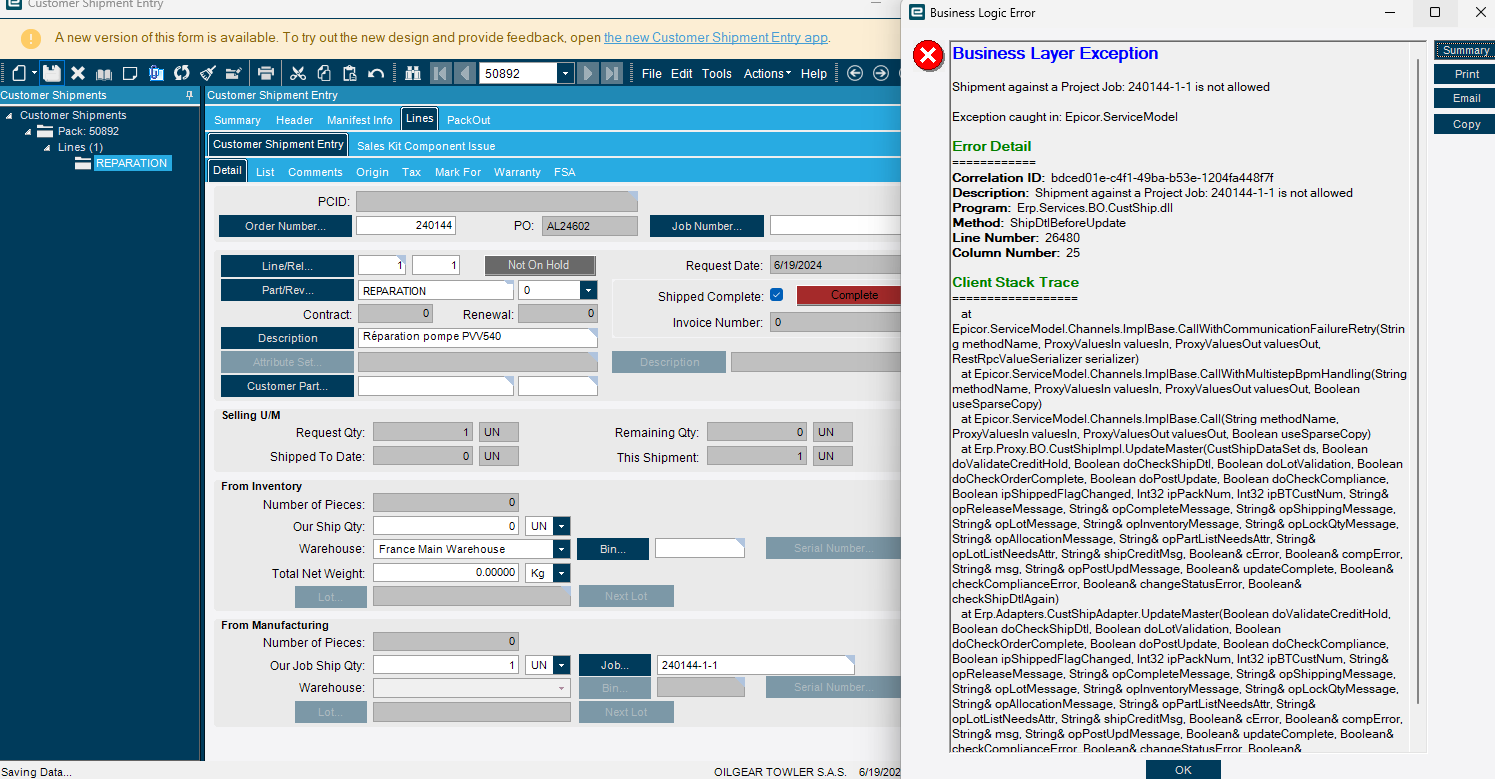Click the Copy button in the error dialog
The width and height of the screenshot is (1495, 779).
tap(1466, 124)
